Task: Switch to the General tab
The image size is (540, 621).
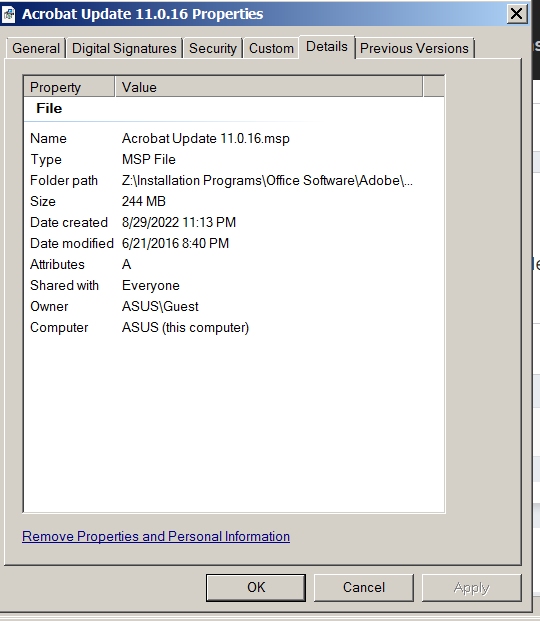Action: (x=36, y=48)
